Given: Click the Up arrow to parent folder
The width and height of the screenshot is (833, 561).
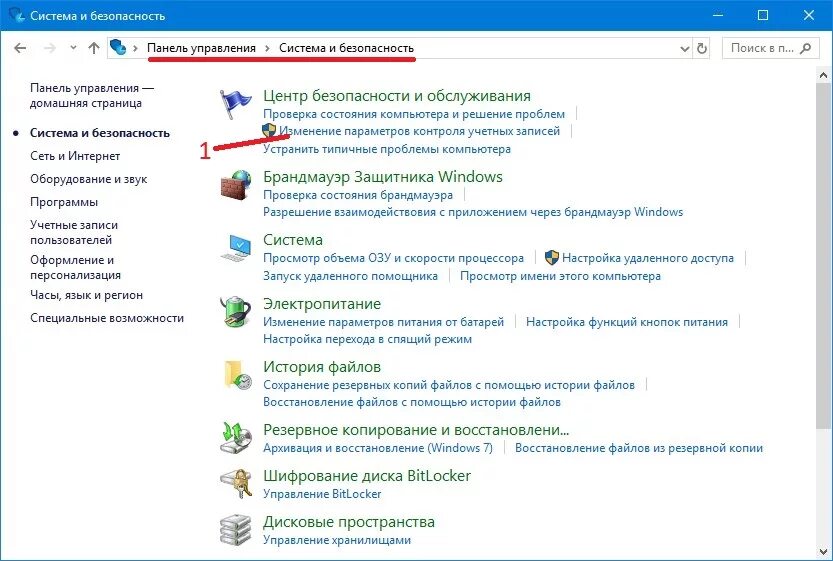Looking at the screenshot, I should [94, 48].
